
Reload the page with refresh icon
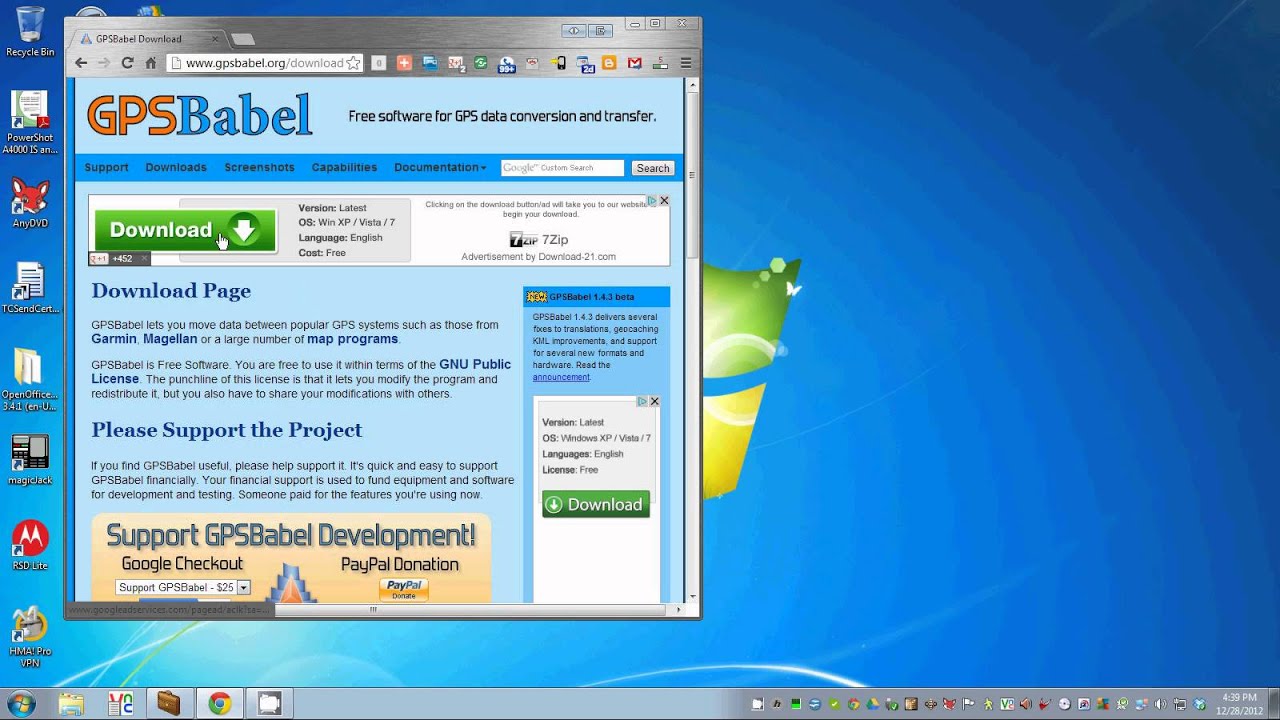[127, 63]
